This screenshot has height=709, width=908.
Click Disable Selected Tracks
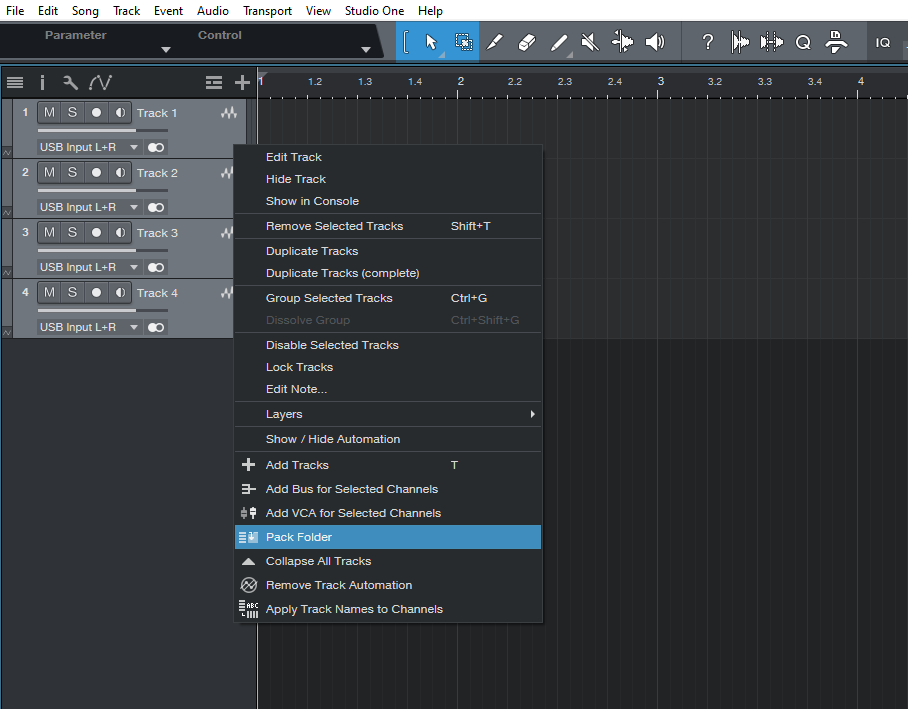tap(388, 345)
